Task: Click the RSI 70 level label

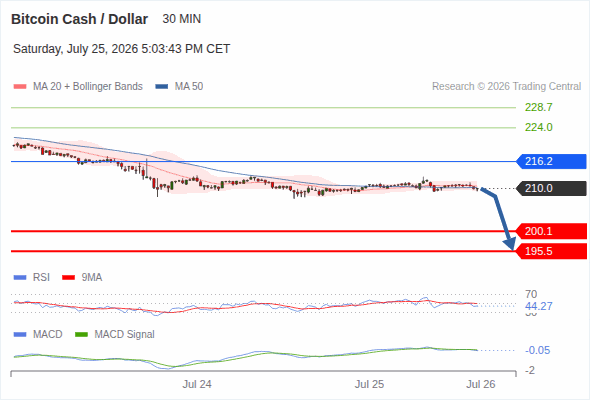Action: point(531,294)
